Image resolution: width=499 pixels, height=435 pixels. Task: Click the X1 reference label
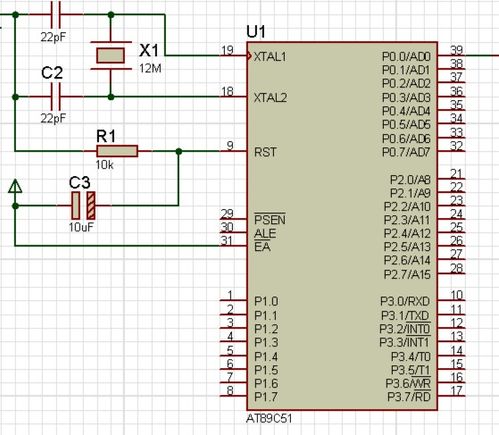149,51
